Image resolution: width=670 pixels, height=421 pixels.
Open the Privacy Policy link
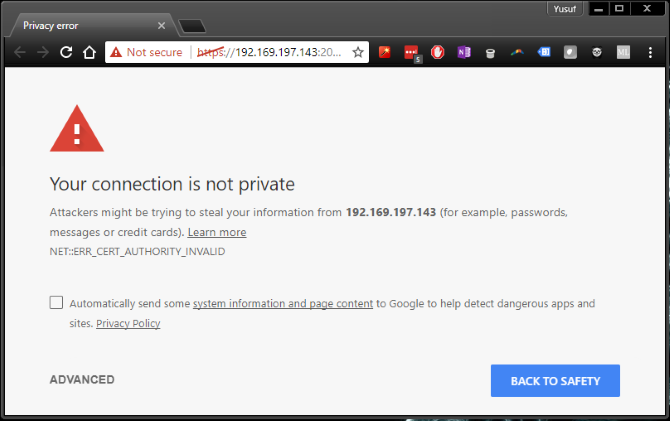[x=128, y=323]
